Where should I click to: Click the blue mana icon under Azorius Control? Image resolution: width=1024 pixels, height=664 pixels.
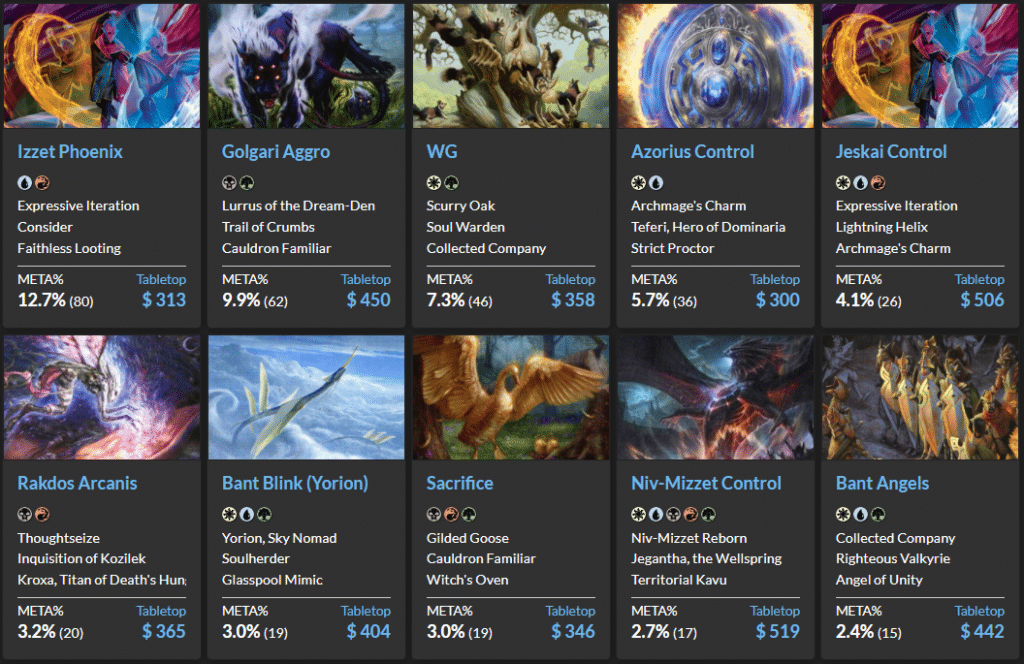(656, 183)
